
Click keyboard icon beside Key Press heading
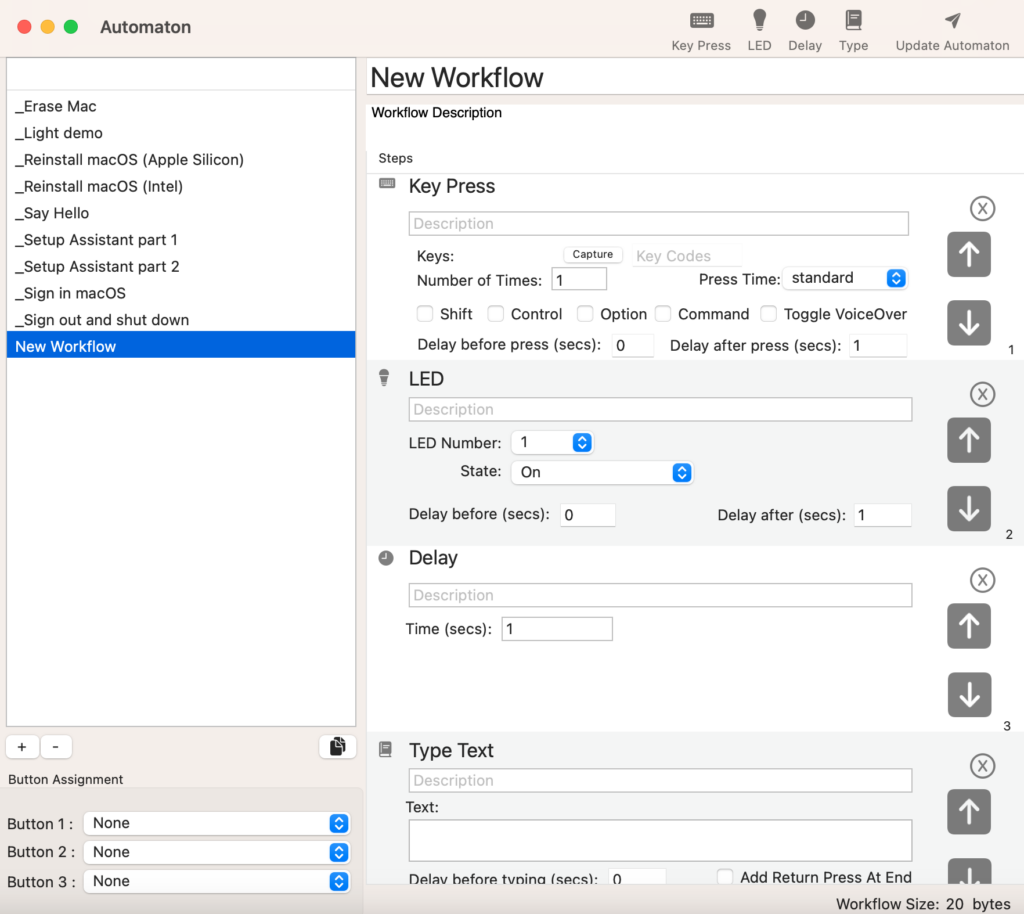click(x=387, y=183)
